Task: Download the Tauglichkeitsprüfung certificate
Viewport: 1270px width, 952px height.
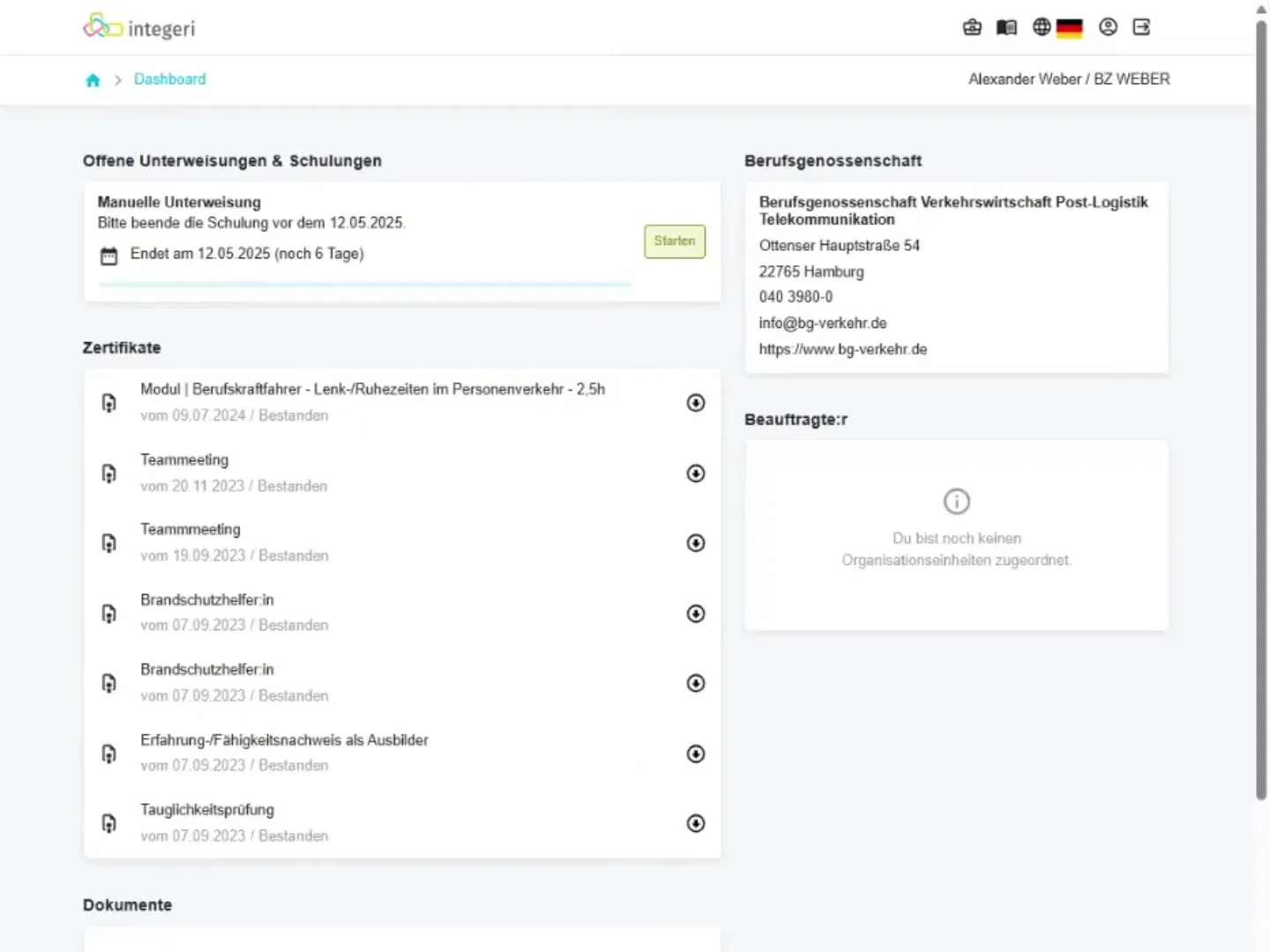Action: pyautogui.click(x=696, y=823)
